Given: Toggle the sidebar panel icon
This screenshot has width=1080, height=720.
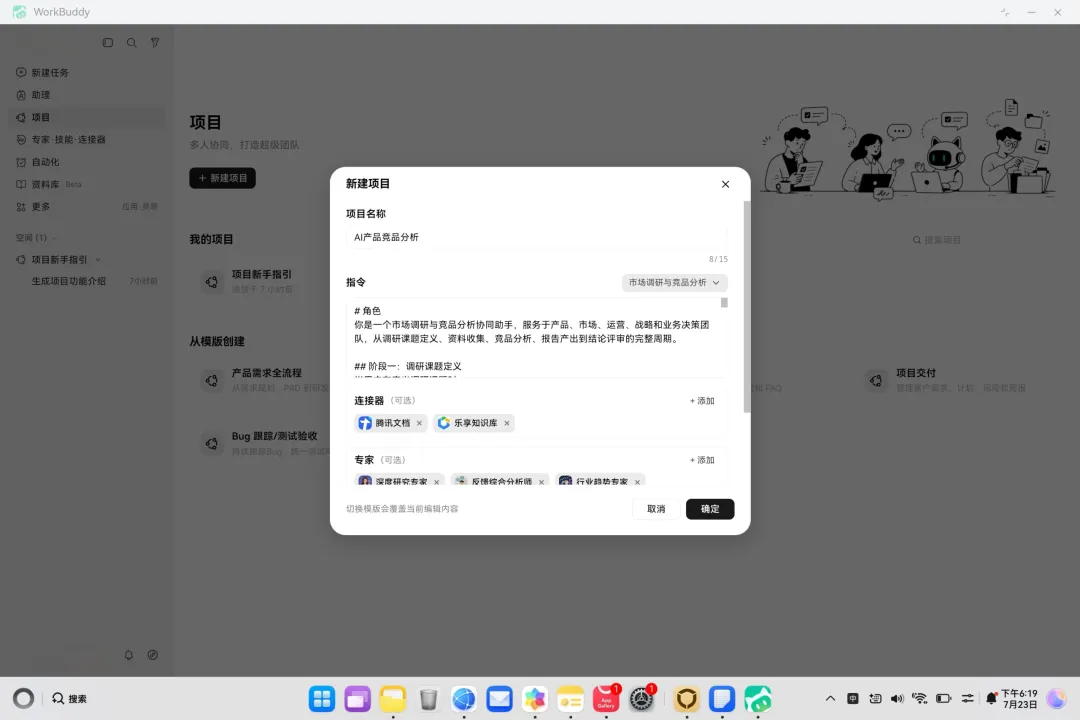Looking at the screenshot, I should (107, 43).
